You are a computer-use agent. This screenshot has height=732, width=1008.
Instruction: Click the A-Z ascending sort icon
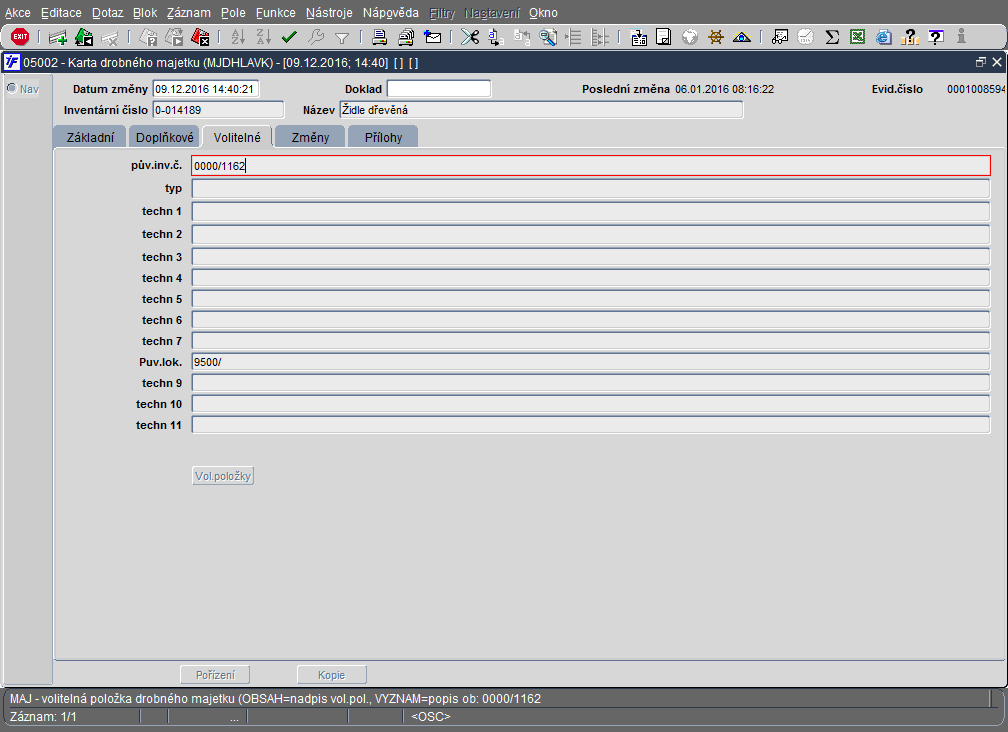tap(238, 37)
